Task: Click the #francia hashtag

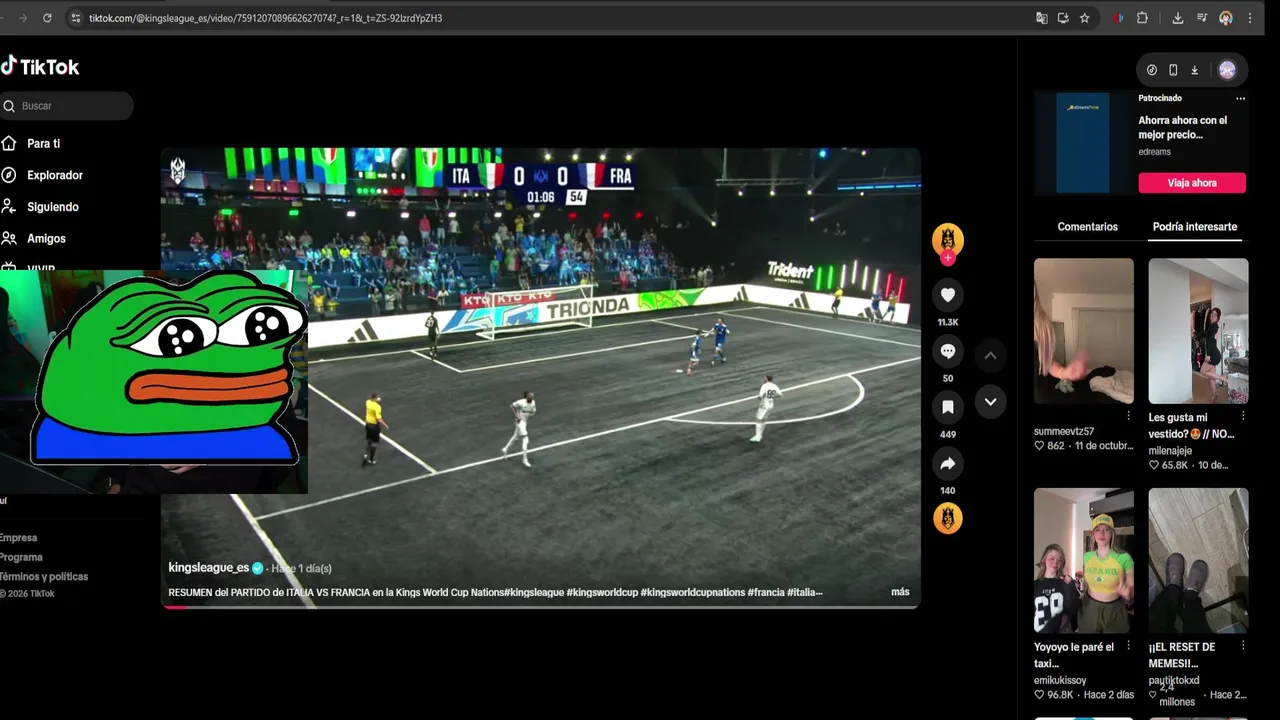Action: 766,592
